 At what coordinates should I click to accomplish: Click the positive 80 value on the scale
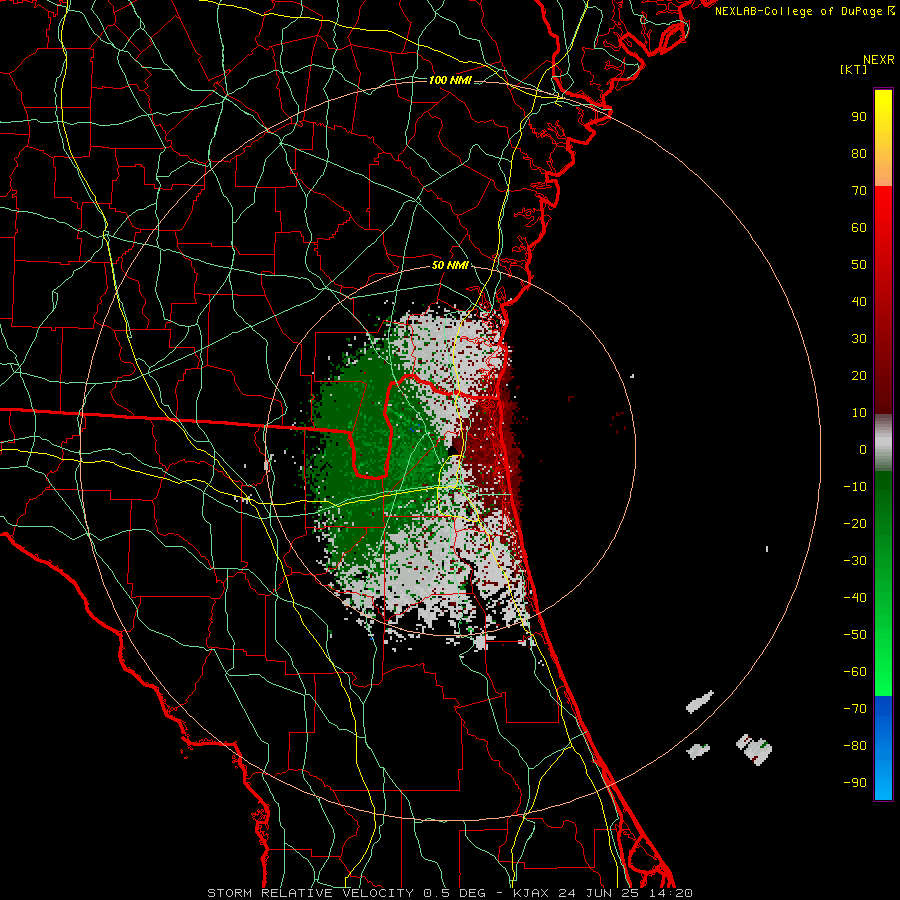point(859,153)
